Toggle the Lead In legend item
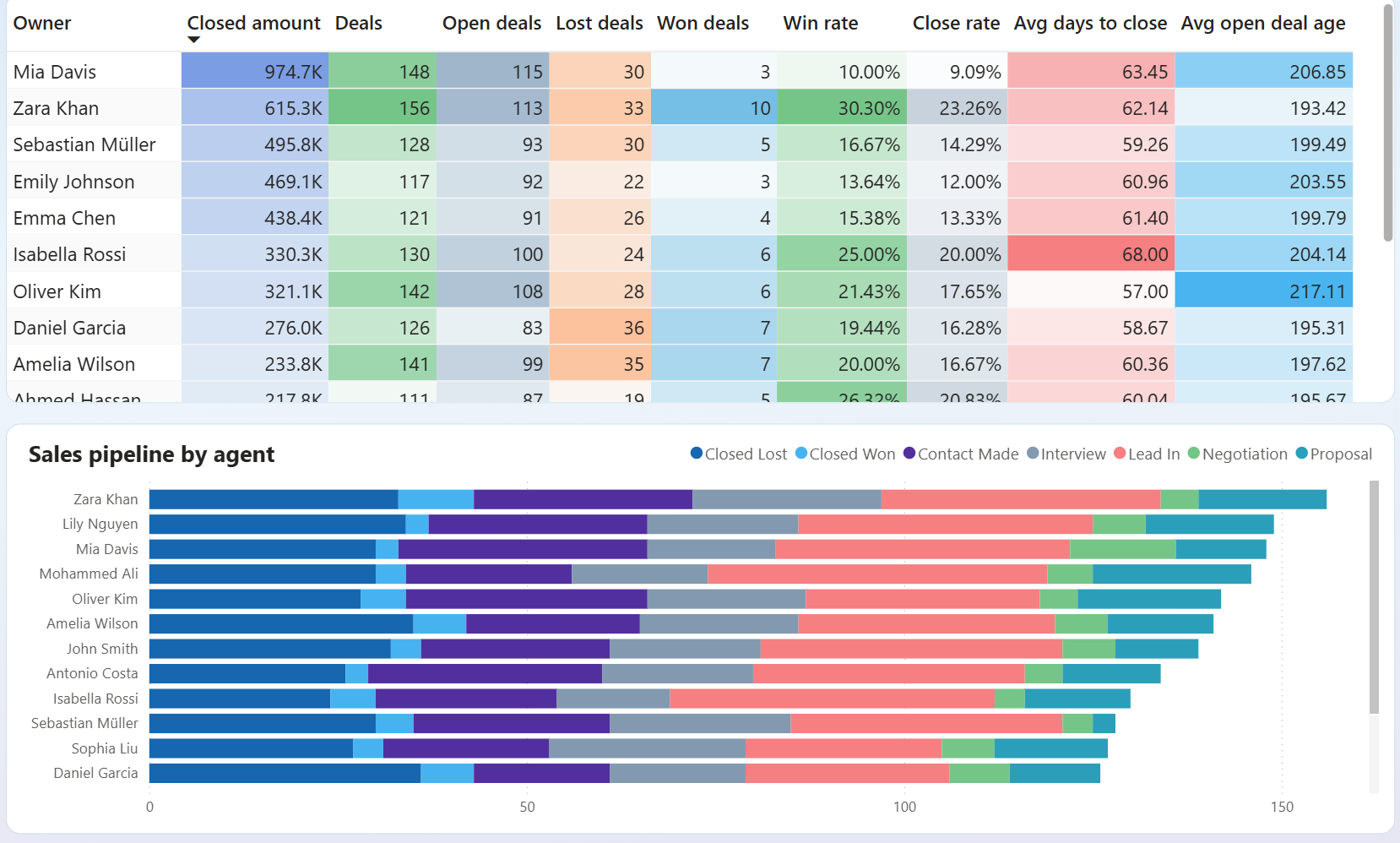Image resolution: width=1400 pixels, height=843 pixels. click(x=1118, y=454)
